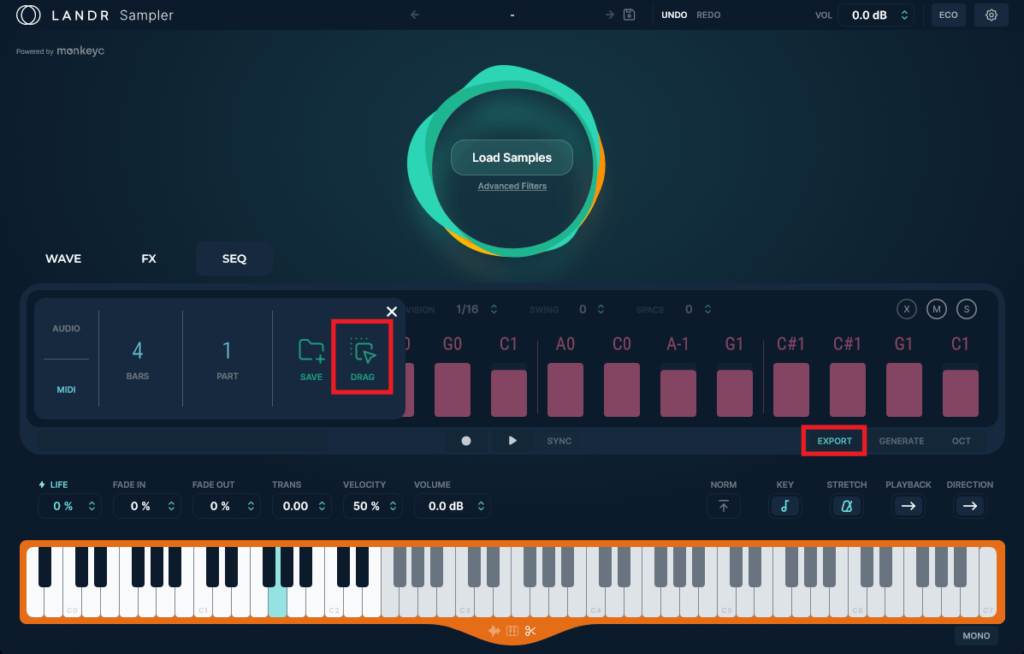Switch to the WAVE tab
This screenshot has height=654, width=1024.
click(63, 258)
